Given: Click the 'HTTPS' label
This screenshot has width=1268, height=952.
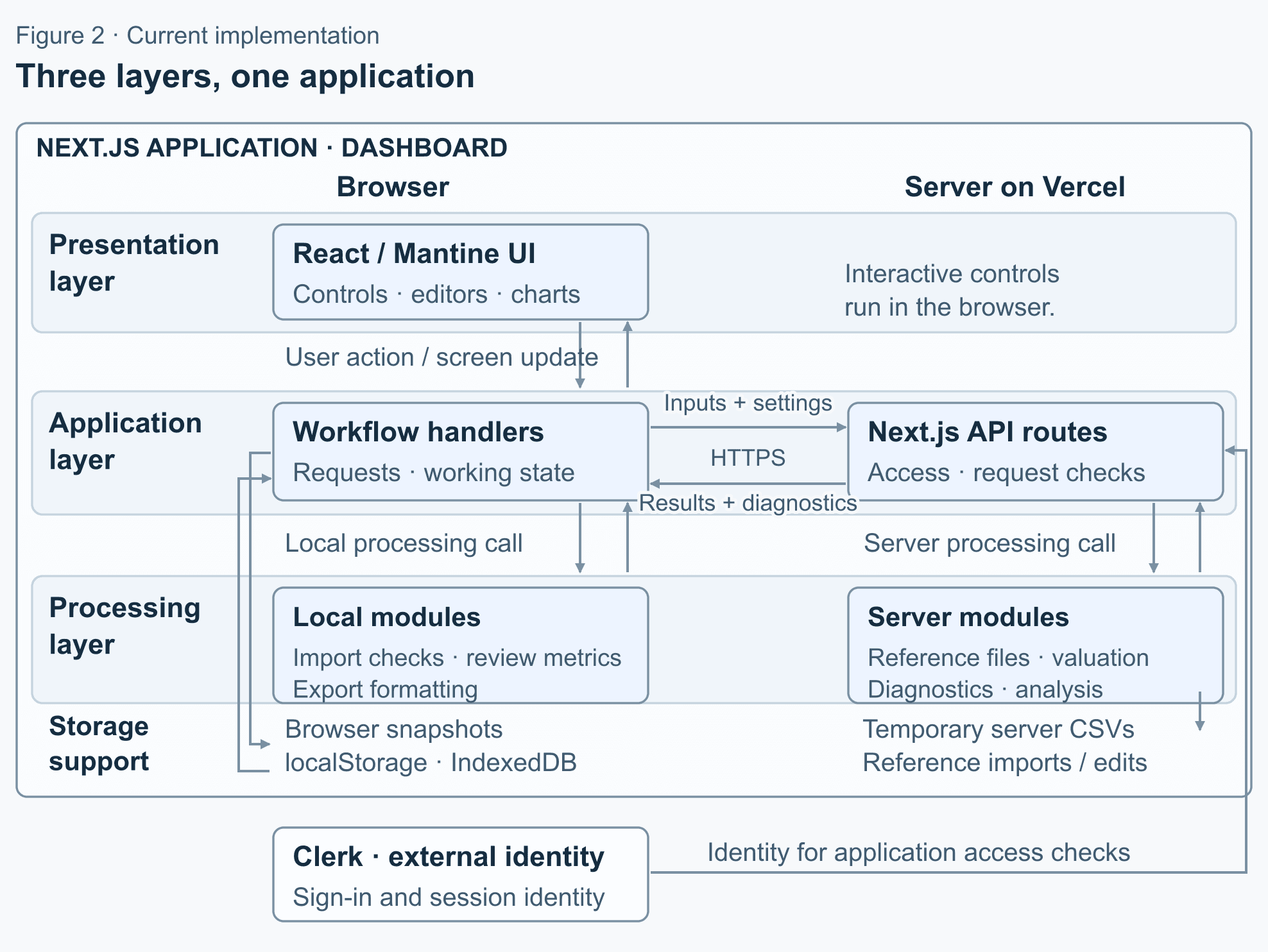Looking at the screenshot, I should (748, 458).
